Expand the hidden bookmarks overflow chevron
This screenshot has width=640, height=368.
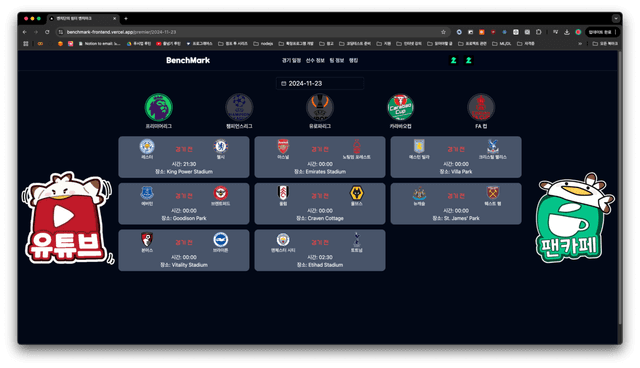pos(580,43)
